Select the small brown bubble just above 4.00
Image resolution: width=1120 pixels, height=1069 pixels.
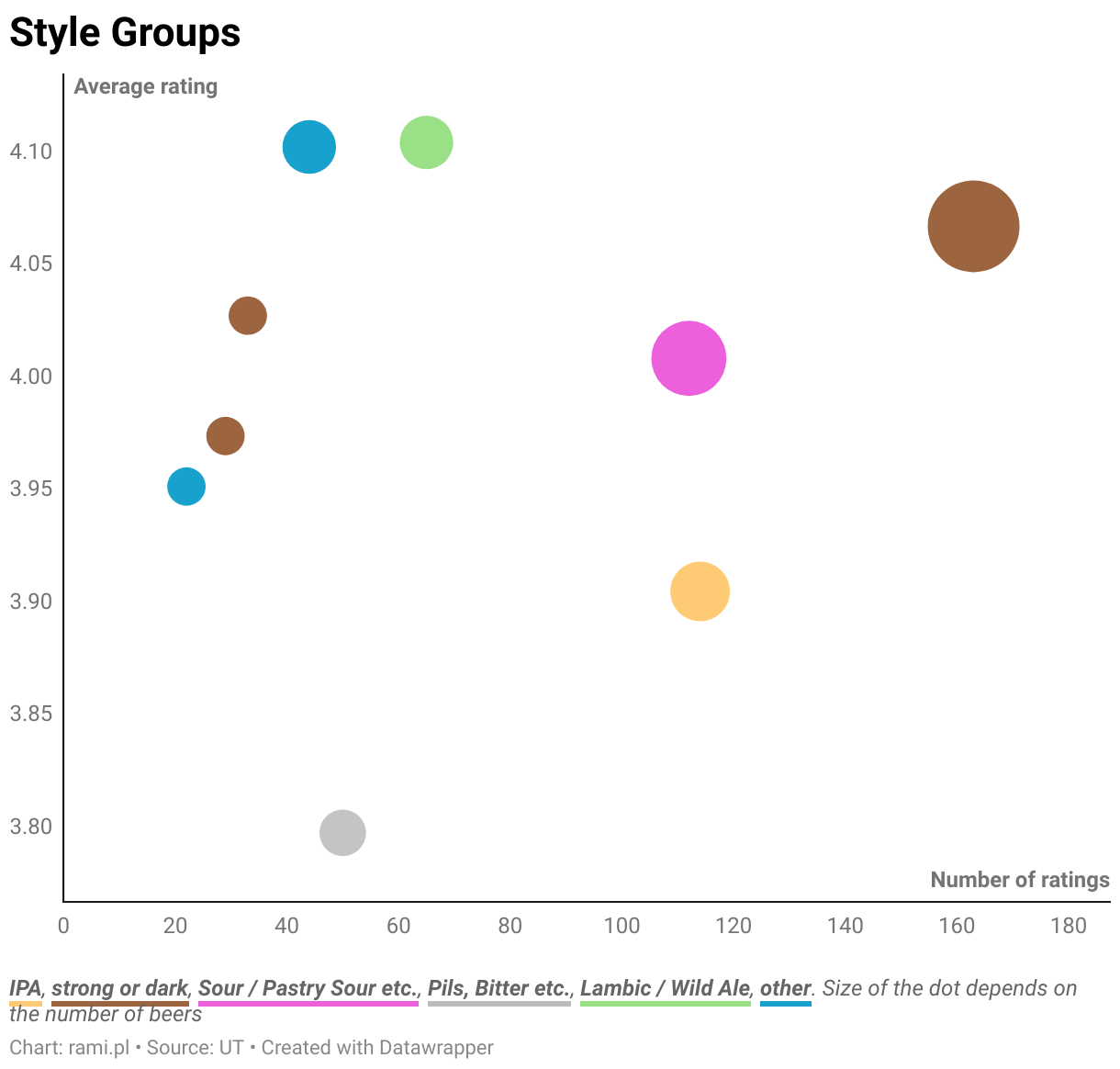pyautogui.click(x=247, y=316)
